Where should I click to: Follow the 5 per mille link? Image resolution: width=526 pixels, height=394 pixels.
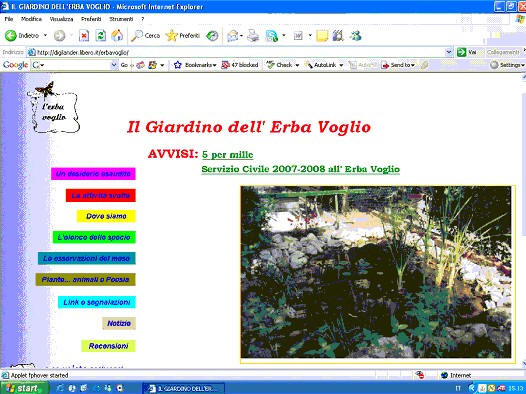(x=227, y=155)
